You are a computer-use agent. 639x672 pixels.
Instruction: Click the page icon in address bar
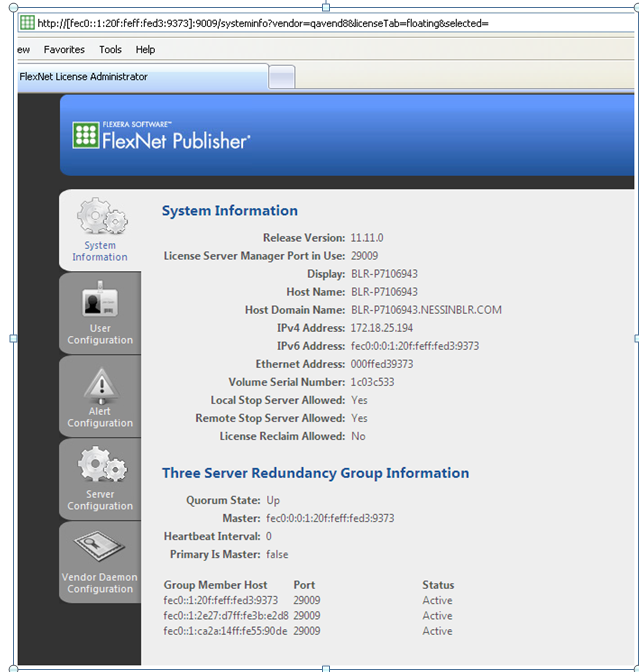[28, 23]
